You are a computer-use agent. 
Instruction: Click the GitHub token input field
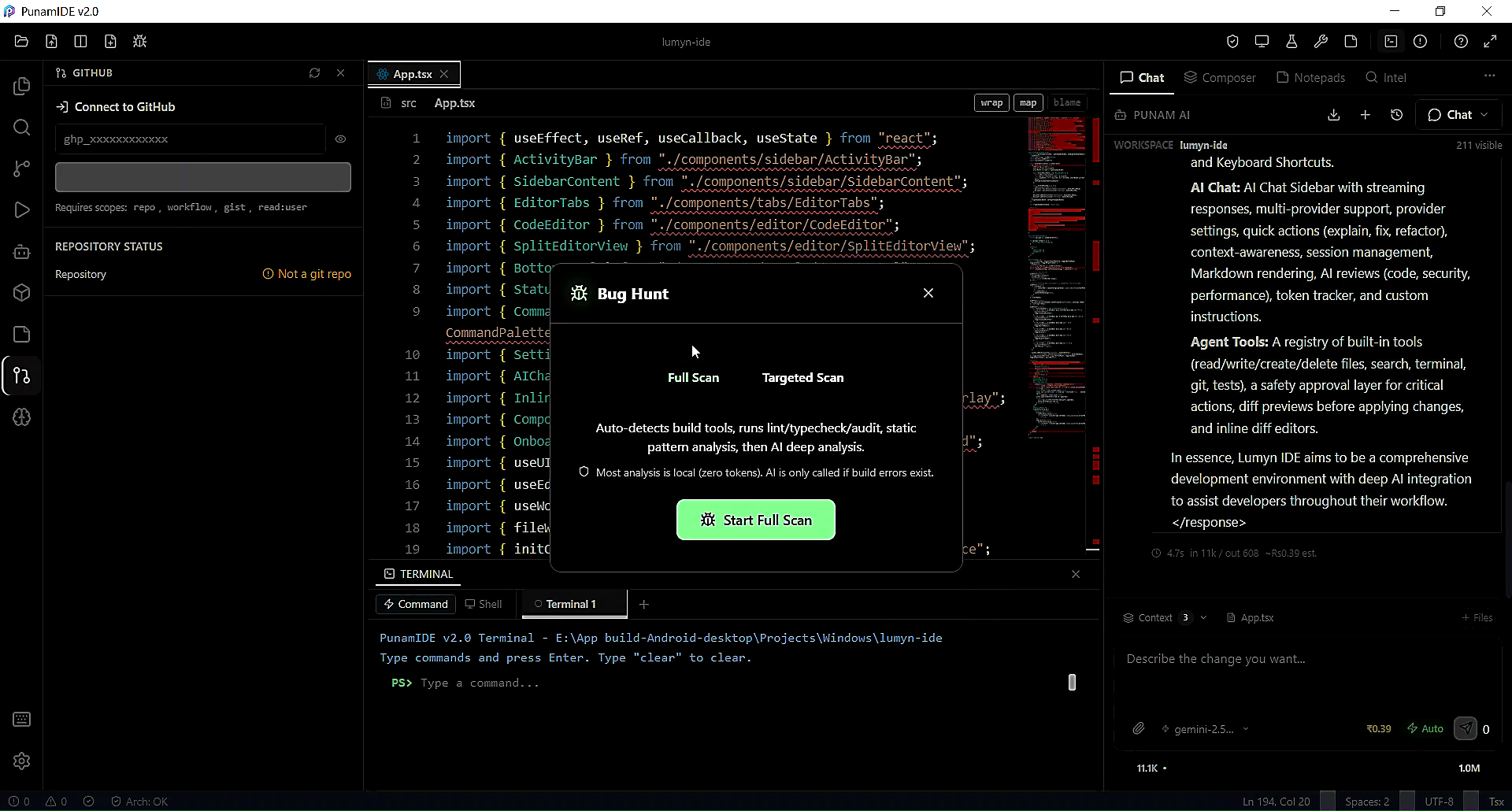point(190,139)
